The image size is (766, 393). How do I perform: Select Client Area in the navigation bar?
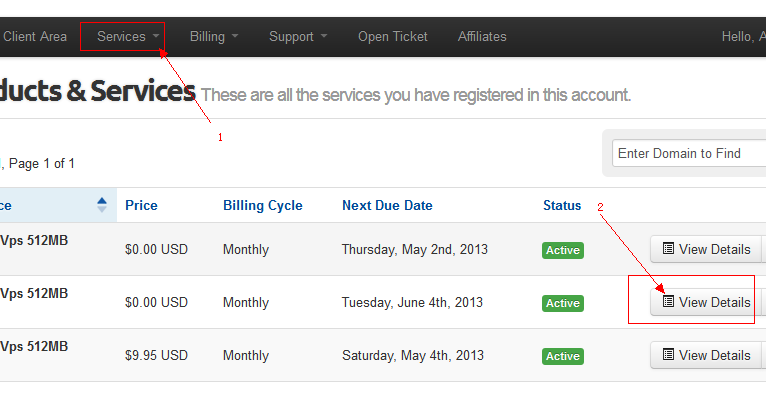[x=35, y=36]
